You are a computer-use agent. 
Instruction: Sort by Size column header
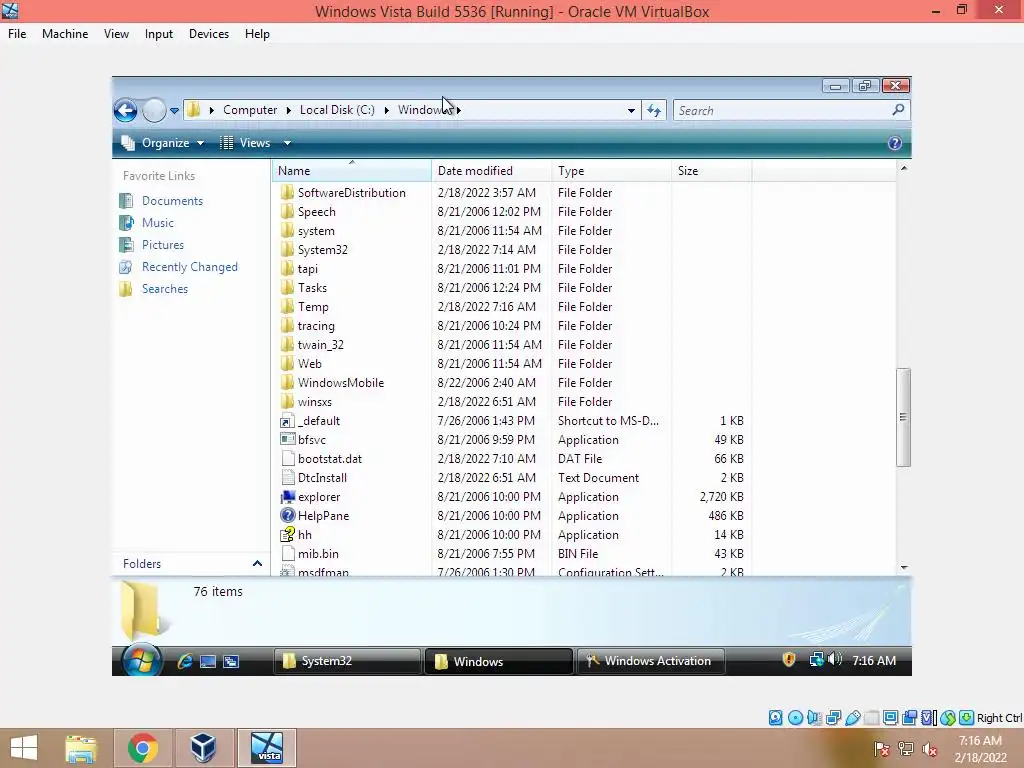(x=712, y=170)
